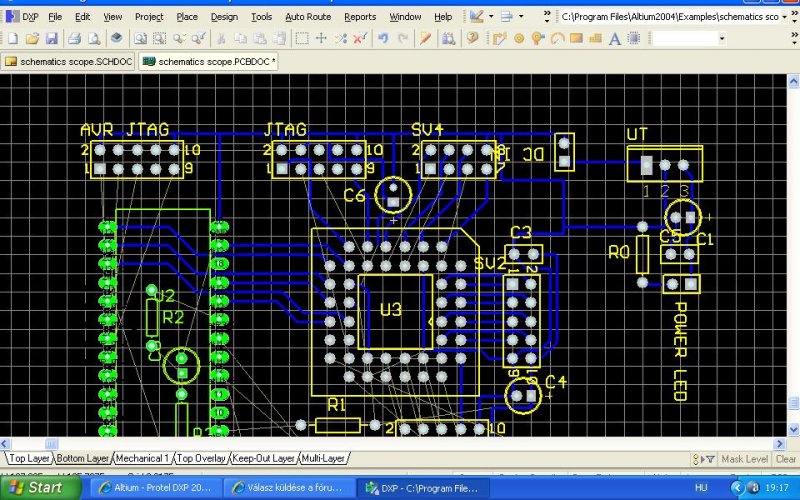Select the Multi-Layer tab

click(323, 458)
